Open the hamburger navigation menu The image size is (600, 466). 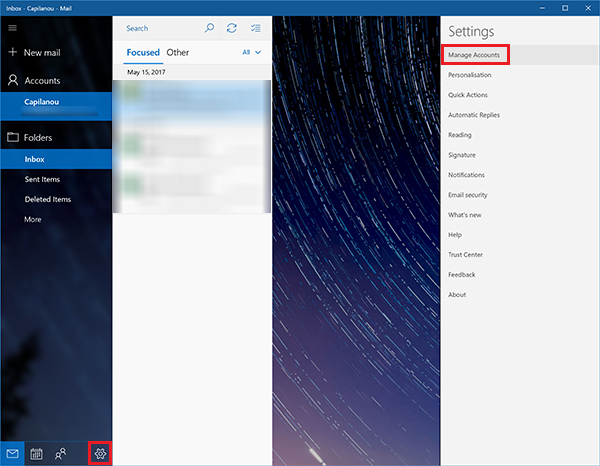tap(13, 27)
